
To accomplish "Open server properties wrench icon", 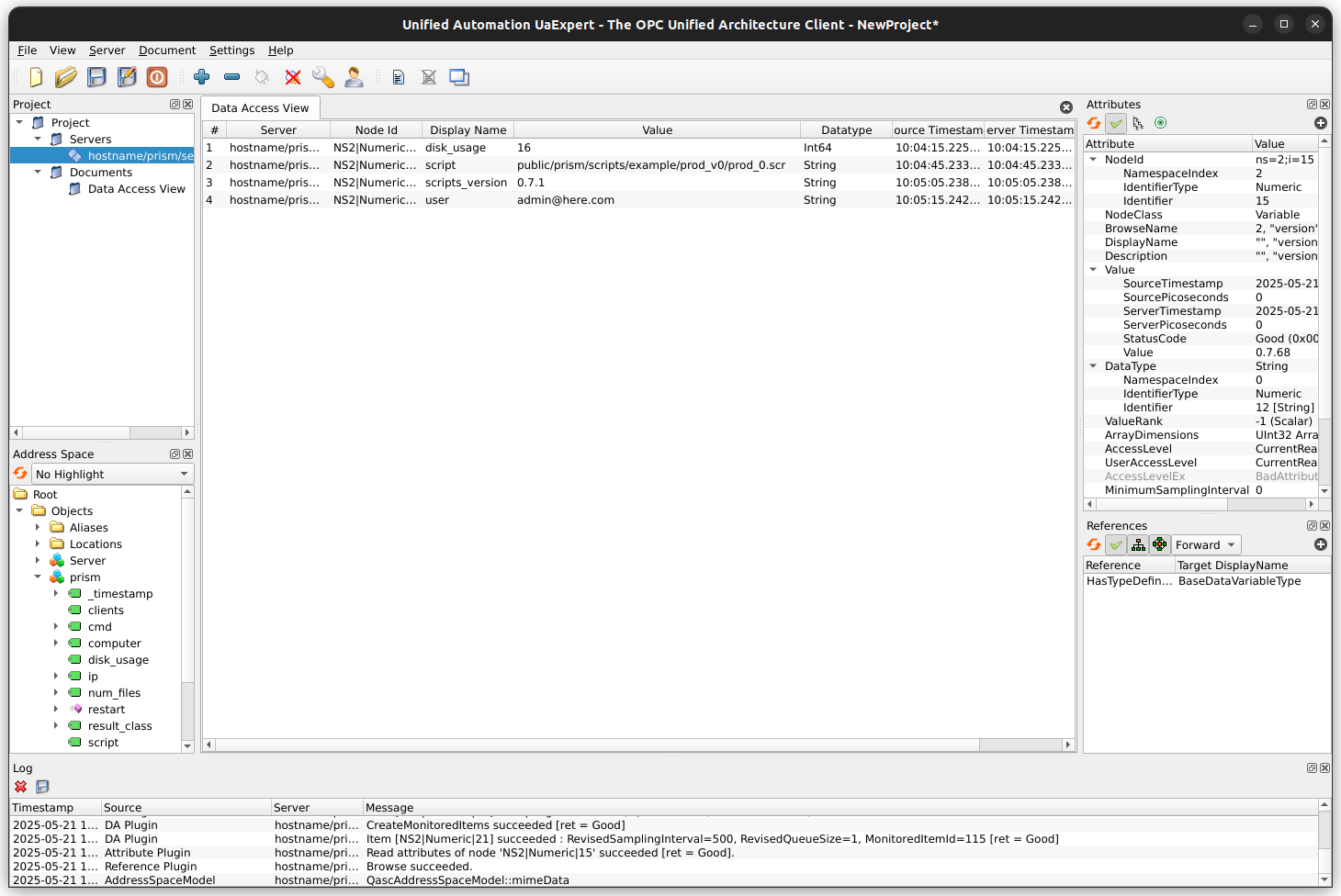I will click(323, 77).
